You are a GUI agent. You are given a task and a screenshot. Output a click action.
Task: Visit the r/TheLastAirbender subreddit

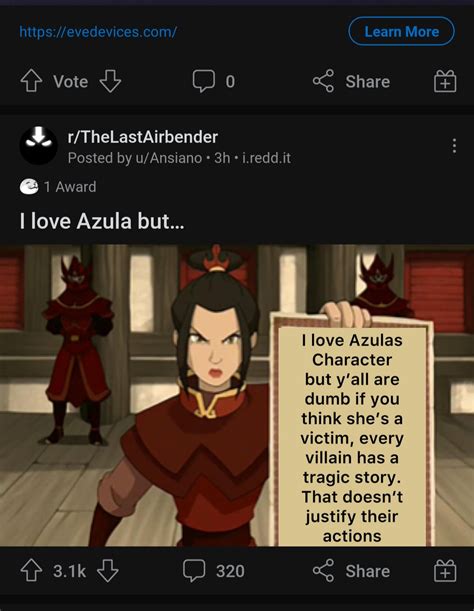click(143, 137)
